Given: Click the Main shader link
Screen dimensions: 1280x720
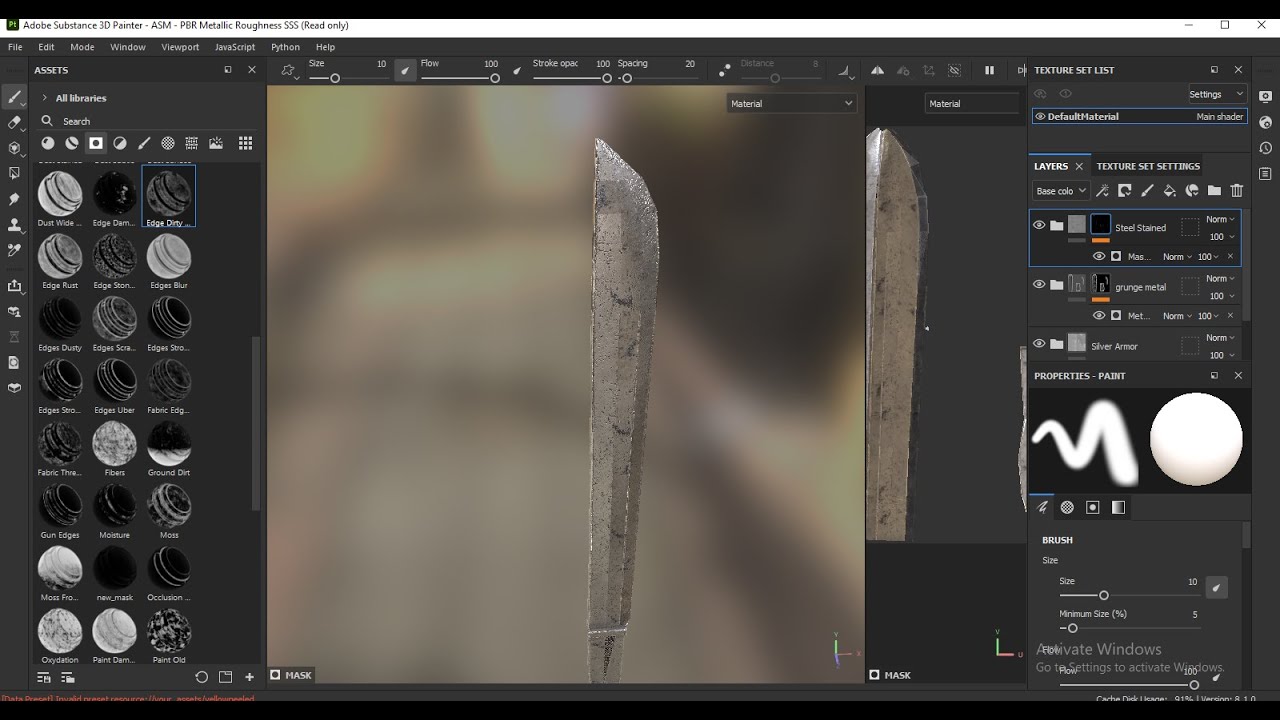Looking at the screenshot, I should 1219,116.
